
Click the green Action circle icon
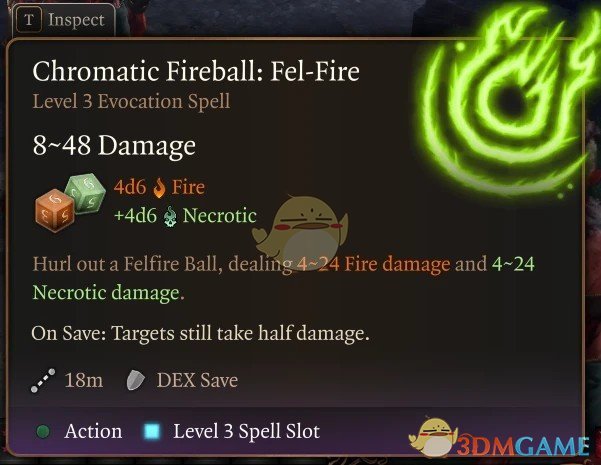[43, 431]
